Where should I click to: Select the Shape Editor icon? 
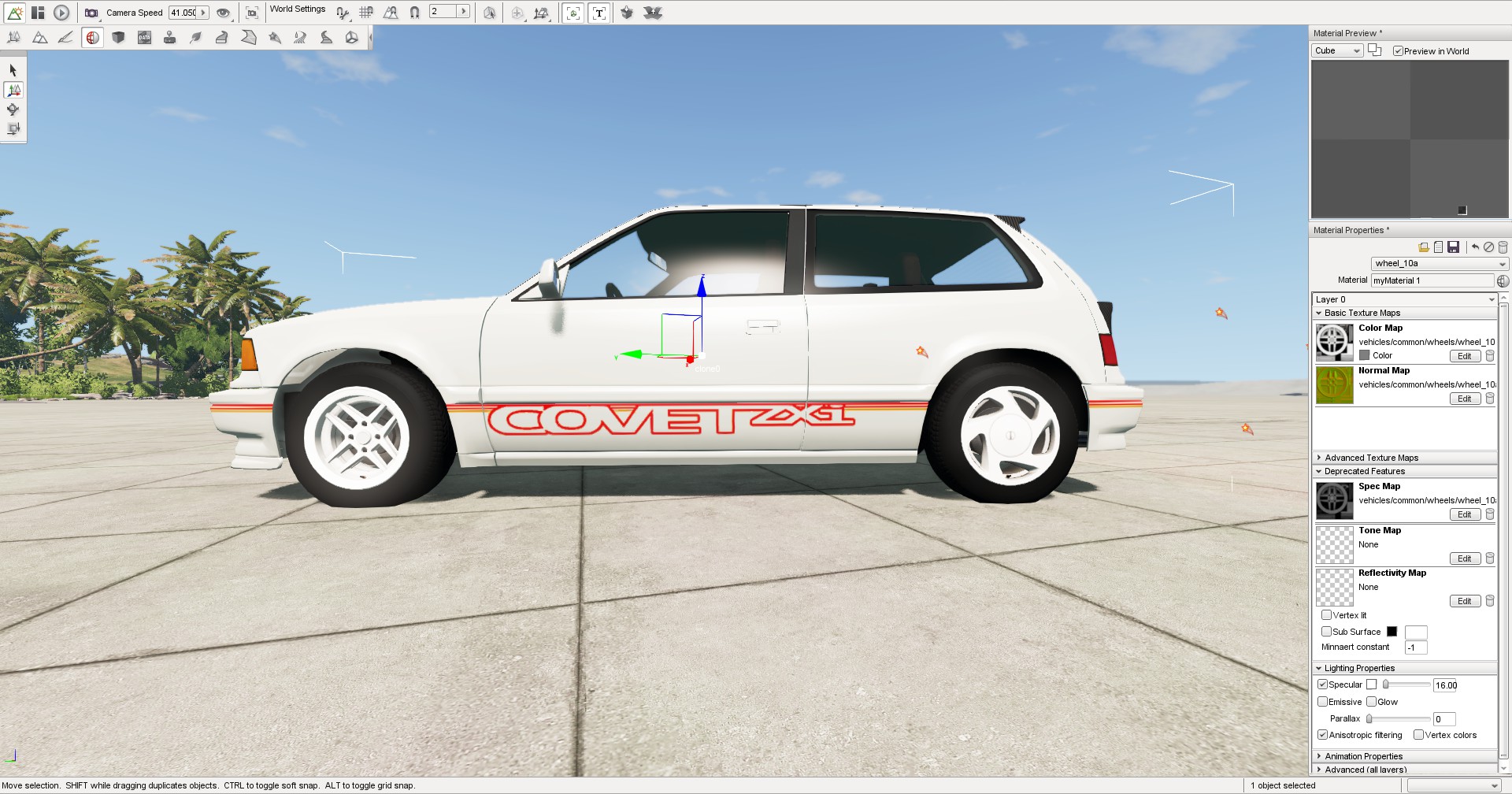[352, 37]
